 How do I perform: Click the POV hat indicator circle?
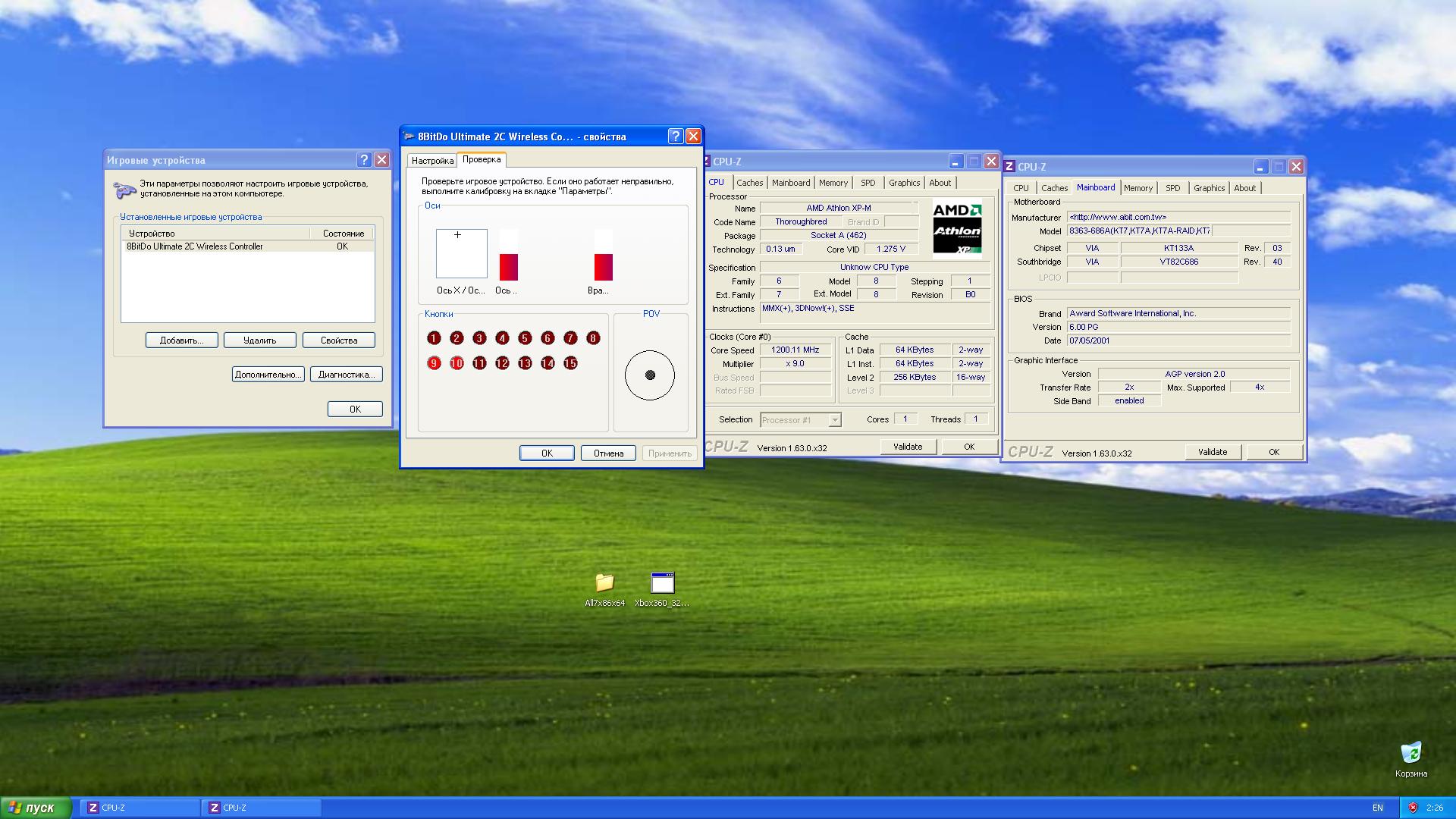click(650, 375)
